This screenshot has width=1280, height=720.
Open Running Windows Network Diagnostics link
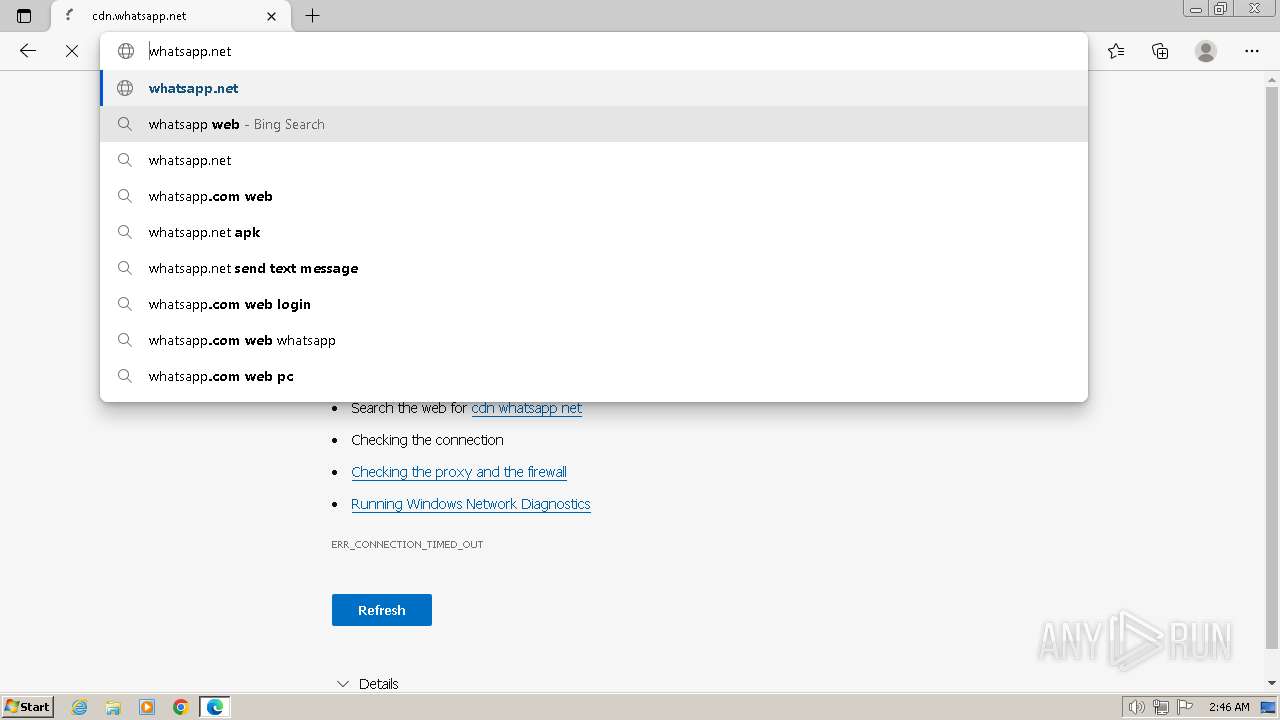(x=471, y=504)
